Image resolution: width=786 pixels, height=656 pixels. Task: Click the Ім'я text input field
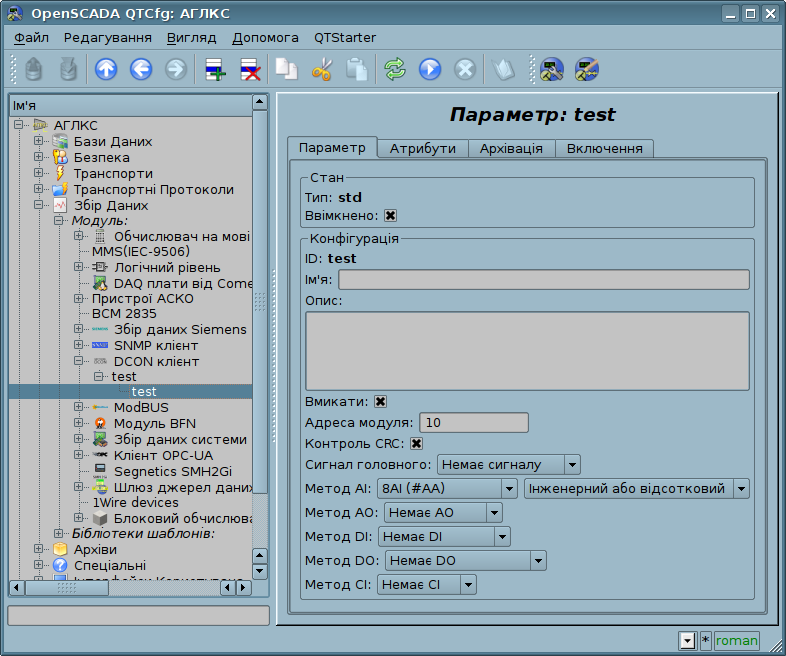pyautogui.click(x=543, y=280)
